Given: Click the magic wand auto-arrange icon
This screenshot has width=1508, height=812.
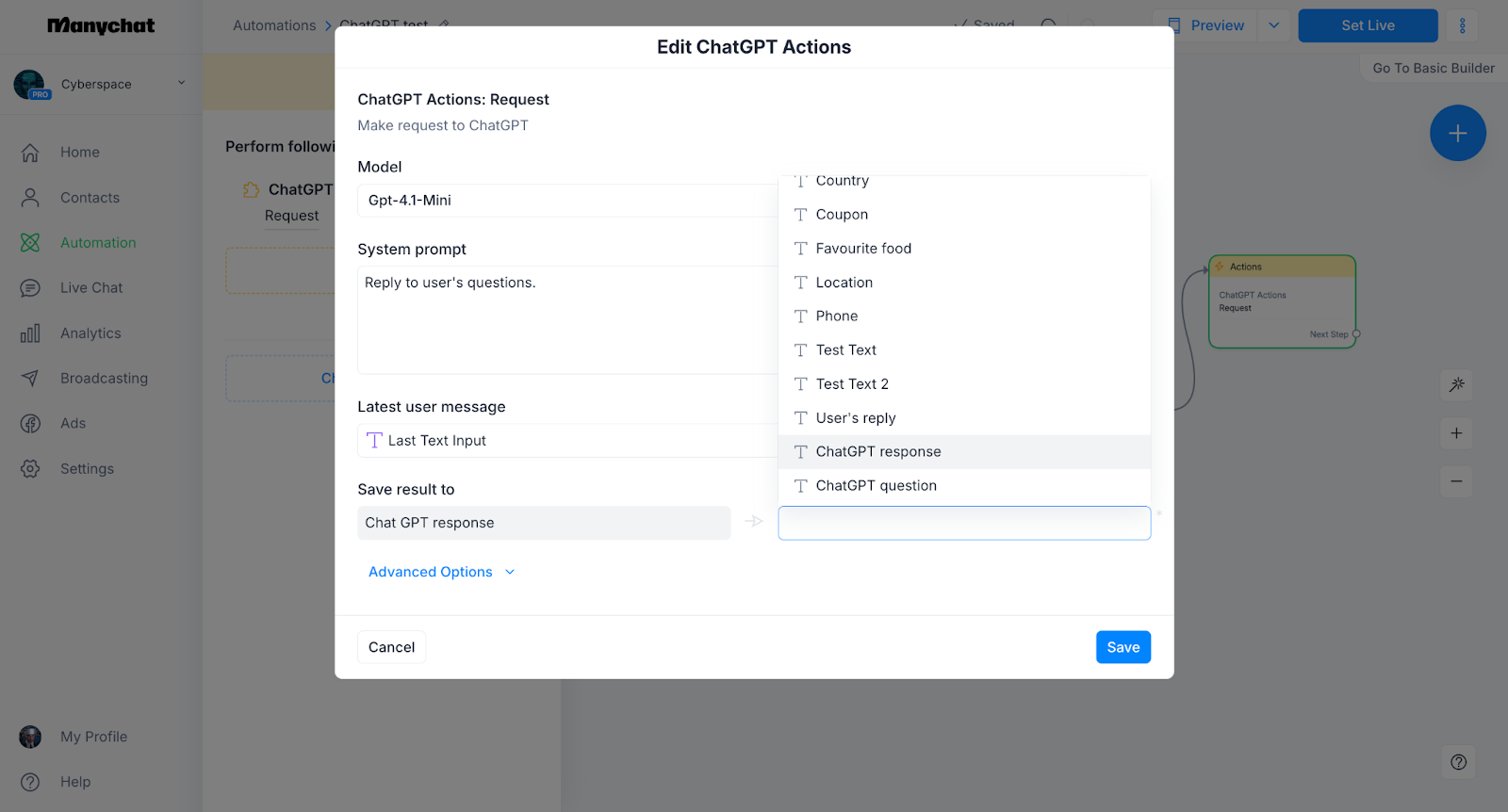Looking at the screenshot, I should (x=1457, y=384).
